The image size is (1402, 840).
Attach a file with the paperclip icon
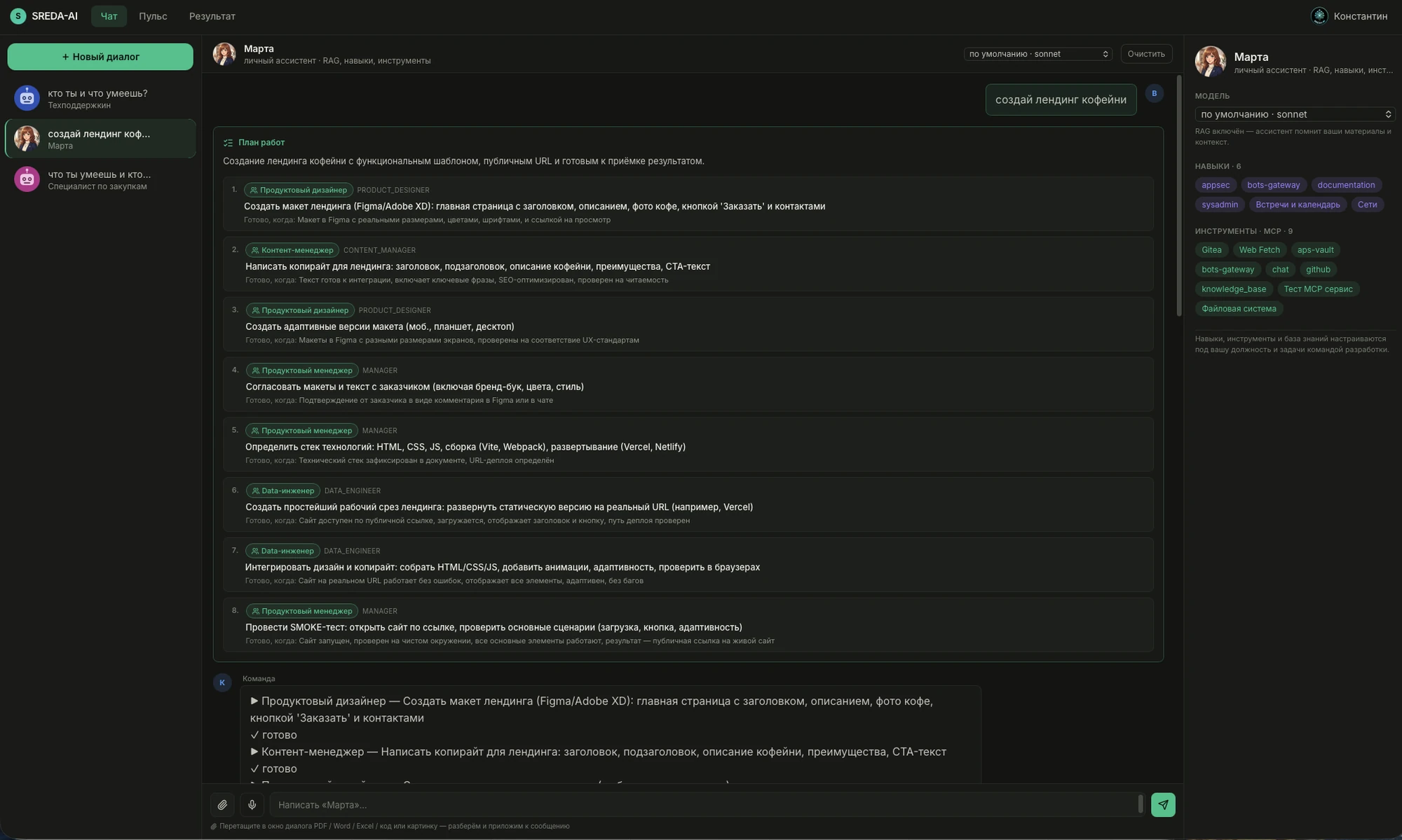click(222, 805)
